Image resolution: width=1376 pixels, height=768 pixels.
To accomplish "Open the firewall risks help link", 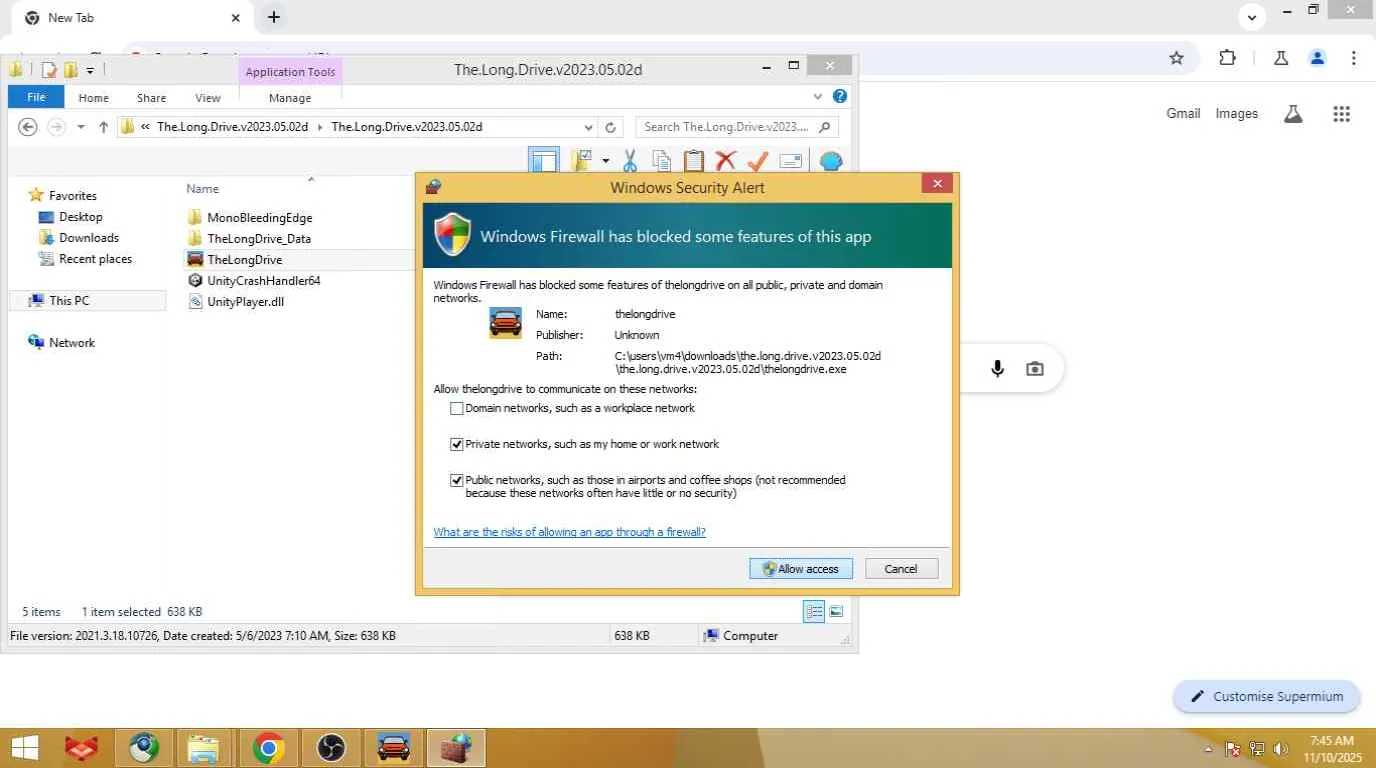I will (x=569, y=532).
